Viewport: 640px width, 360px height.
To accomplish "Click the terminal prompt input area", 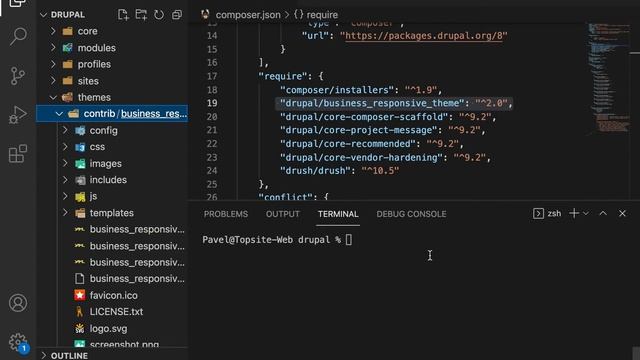I will (x=349, y=240).
